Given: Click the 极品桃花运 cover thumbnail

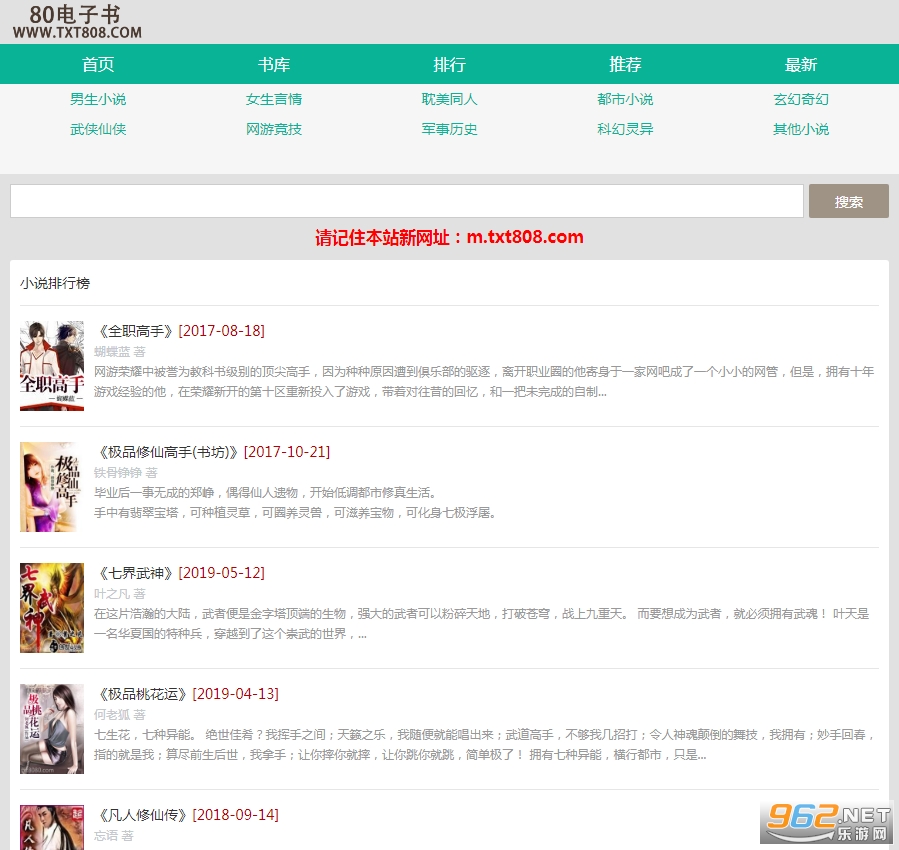Looking at the screenshot, I should (52, 728).
